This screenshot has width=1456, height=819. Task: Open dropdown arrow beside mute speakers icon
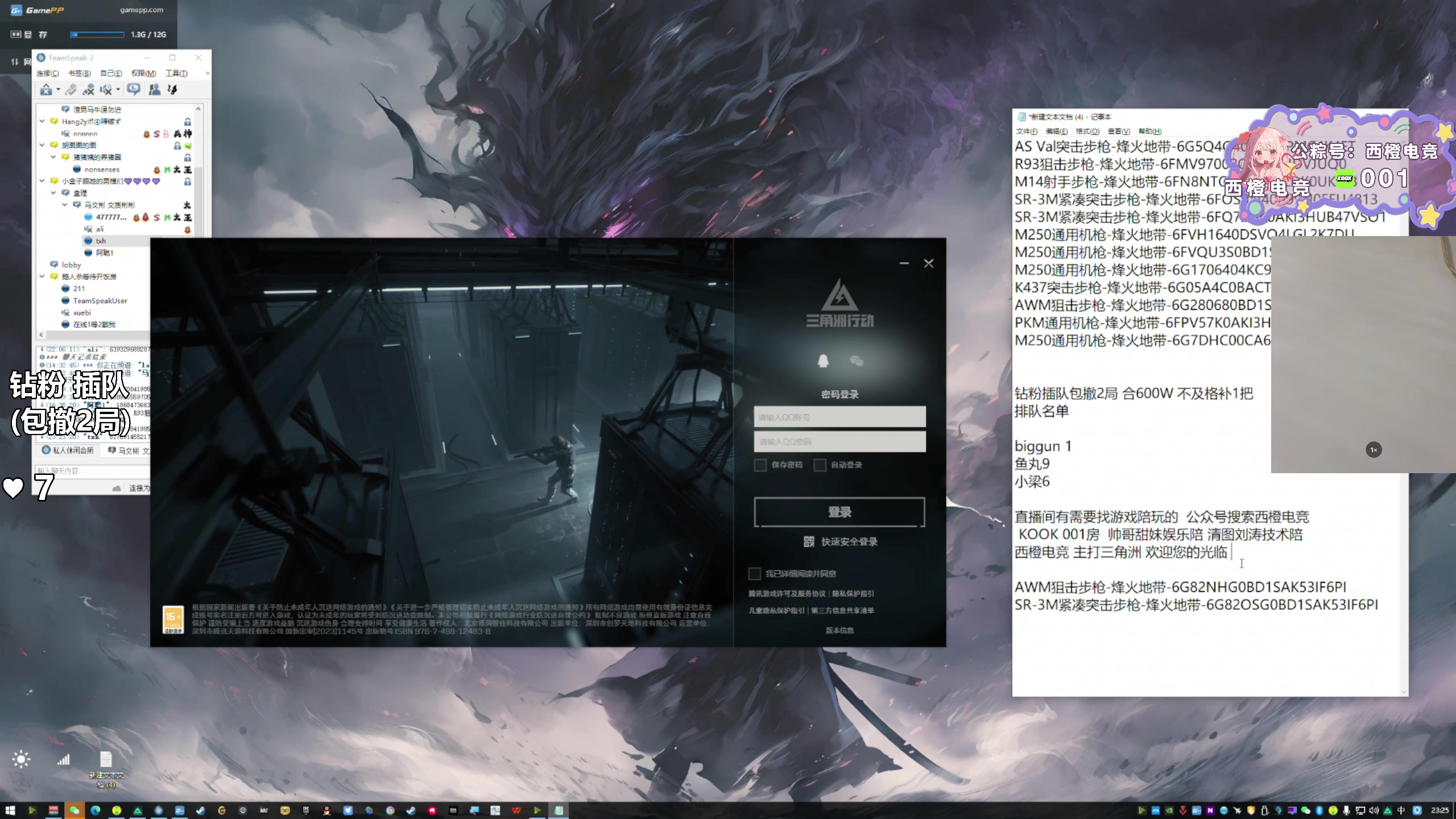click(x=118, y=89)
